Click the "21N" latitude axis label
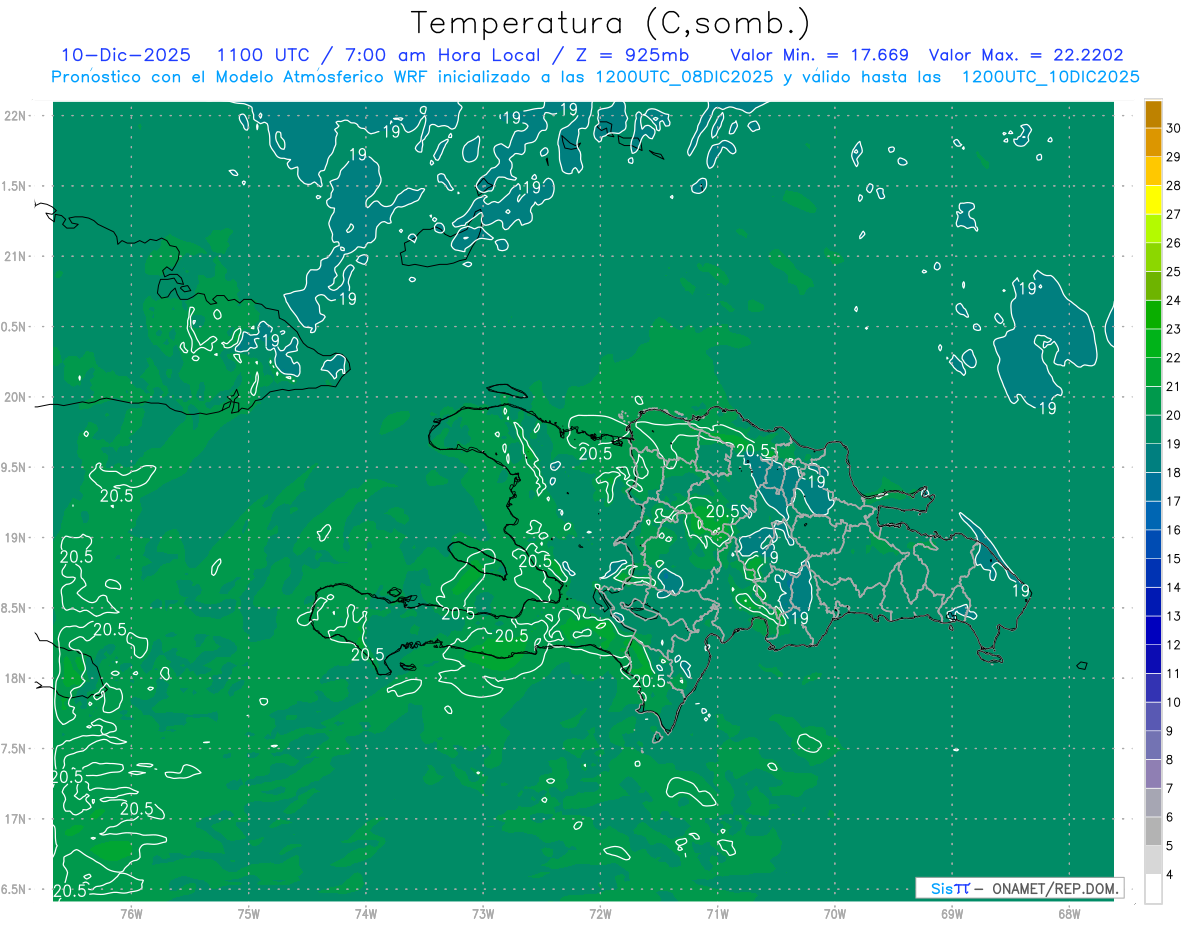The image size is (1200, 927). (16, 257)
